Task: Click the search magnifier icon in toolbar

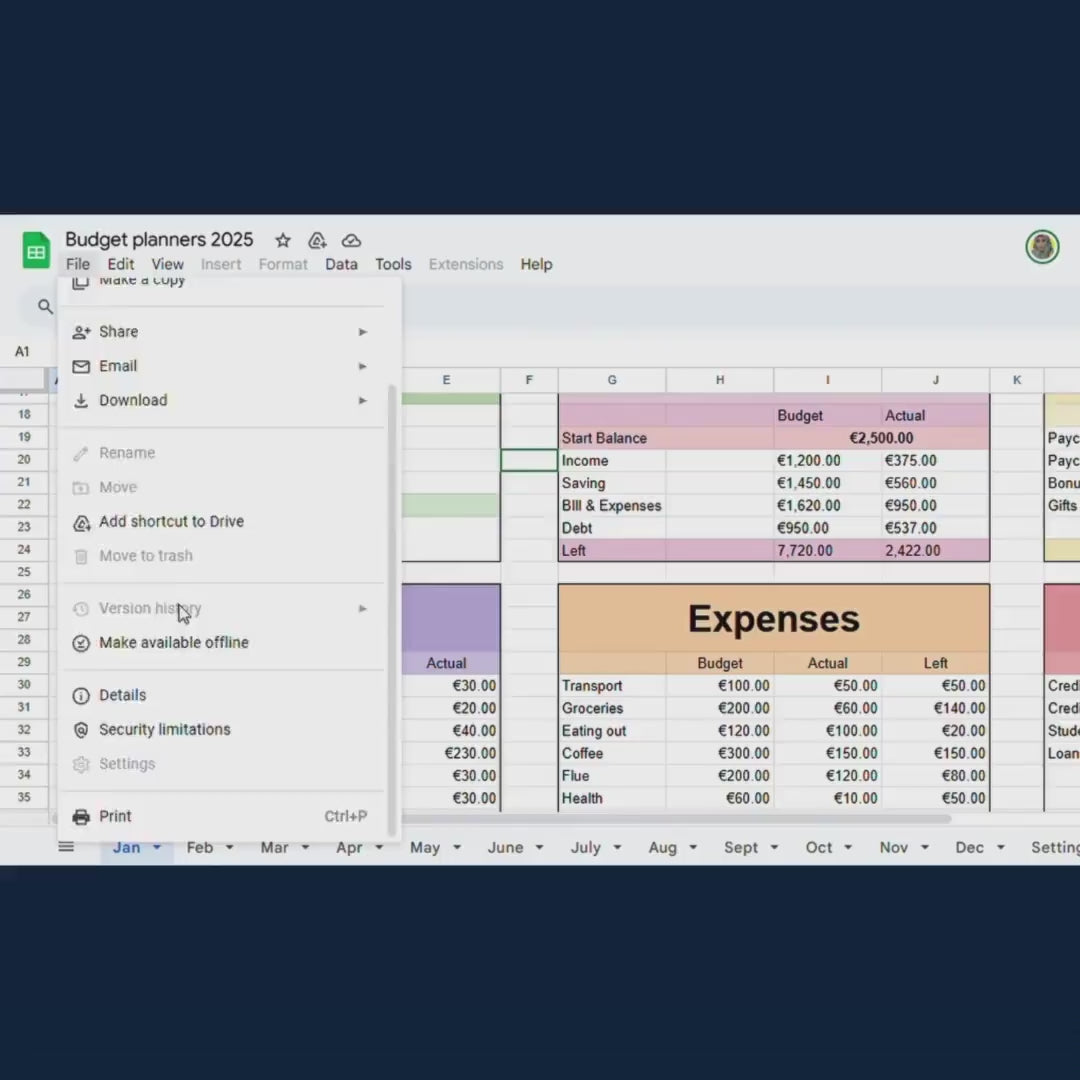Action: pos(45,306)
